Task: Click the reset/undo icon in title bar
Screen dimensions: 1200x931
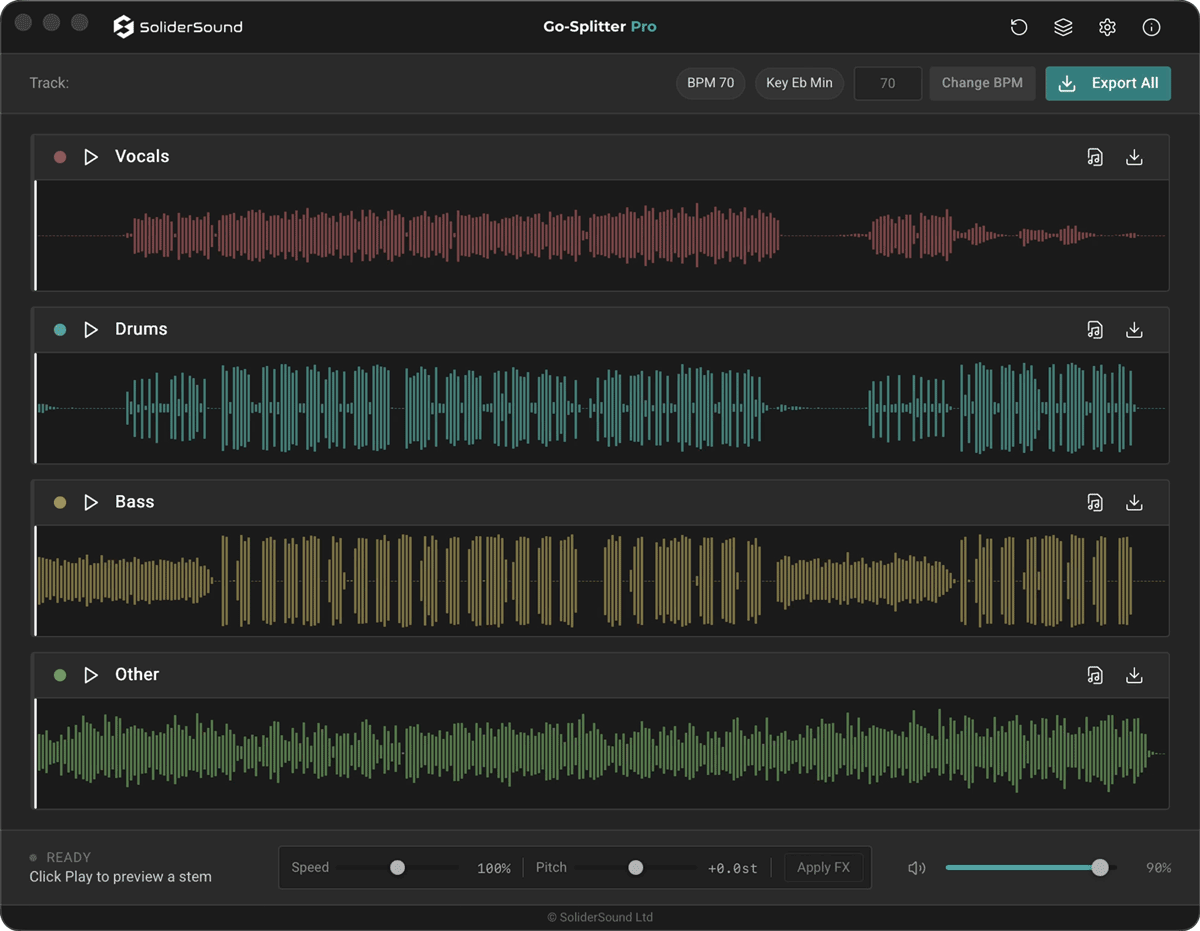Action: (x=1019, y=27)
